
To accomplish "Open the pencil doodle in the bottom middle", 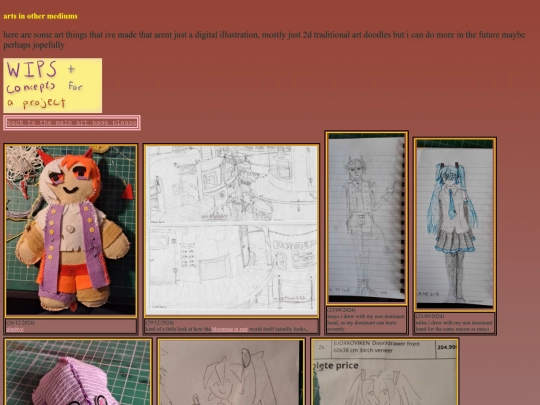I will (231, 372).
